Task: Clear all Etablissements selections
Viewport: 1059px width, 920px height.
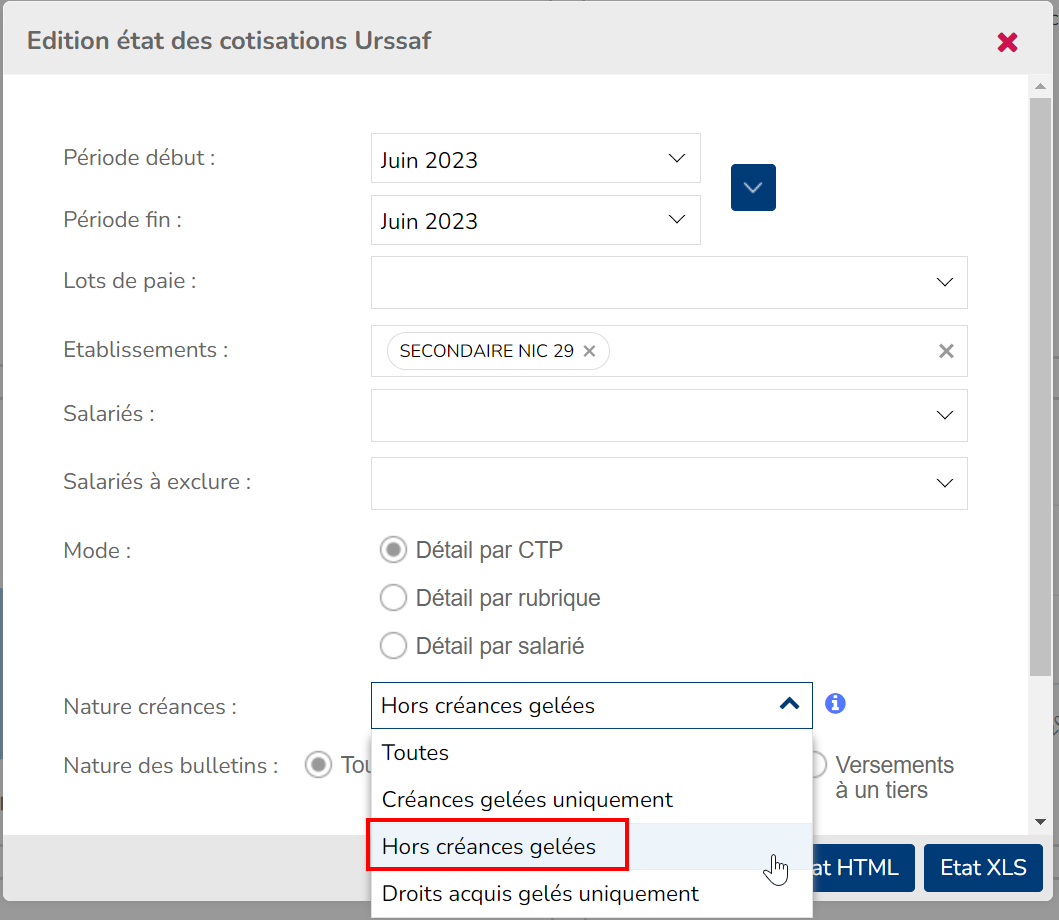Action: click(945, 351)
